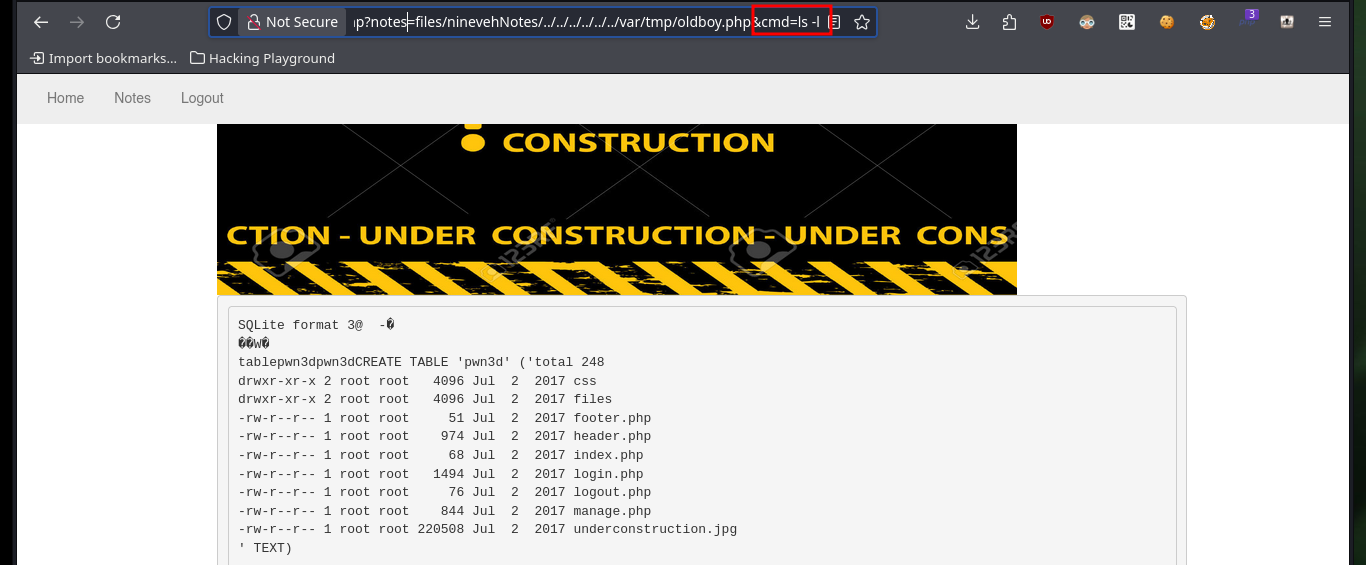Image resolution: width=1366 pixels, height=565 pixels.
Task: Open the Notes nav item
Action: pos(132,98)
